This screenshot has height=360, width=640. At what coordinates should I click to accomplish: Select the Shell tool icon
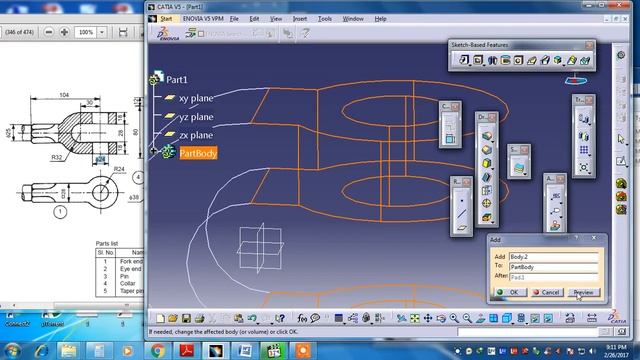[487, 177]
